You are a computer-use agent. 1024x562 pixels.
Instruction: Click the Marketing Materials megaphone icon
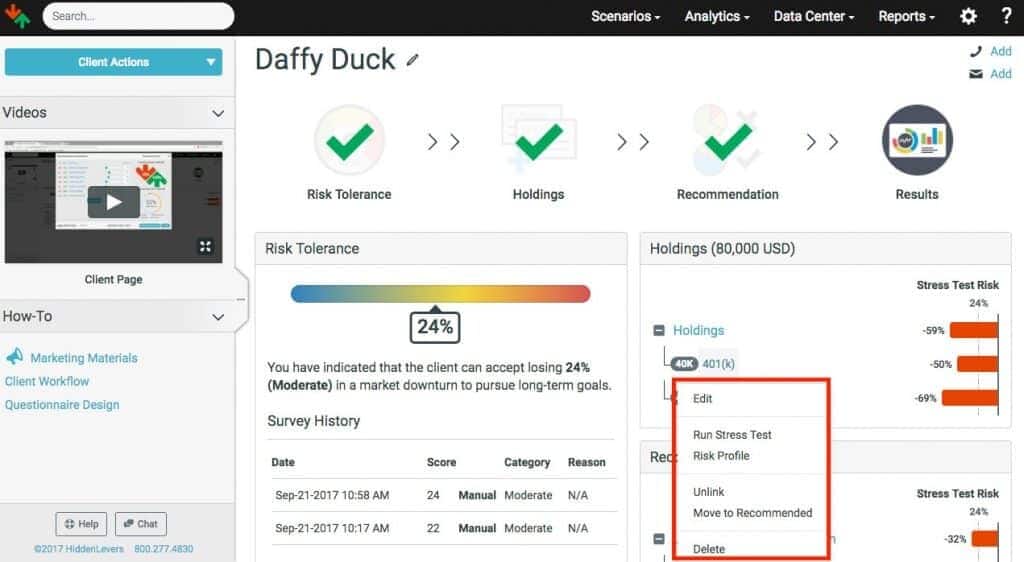coord(14,356)
